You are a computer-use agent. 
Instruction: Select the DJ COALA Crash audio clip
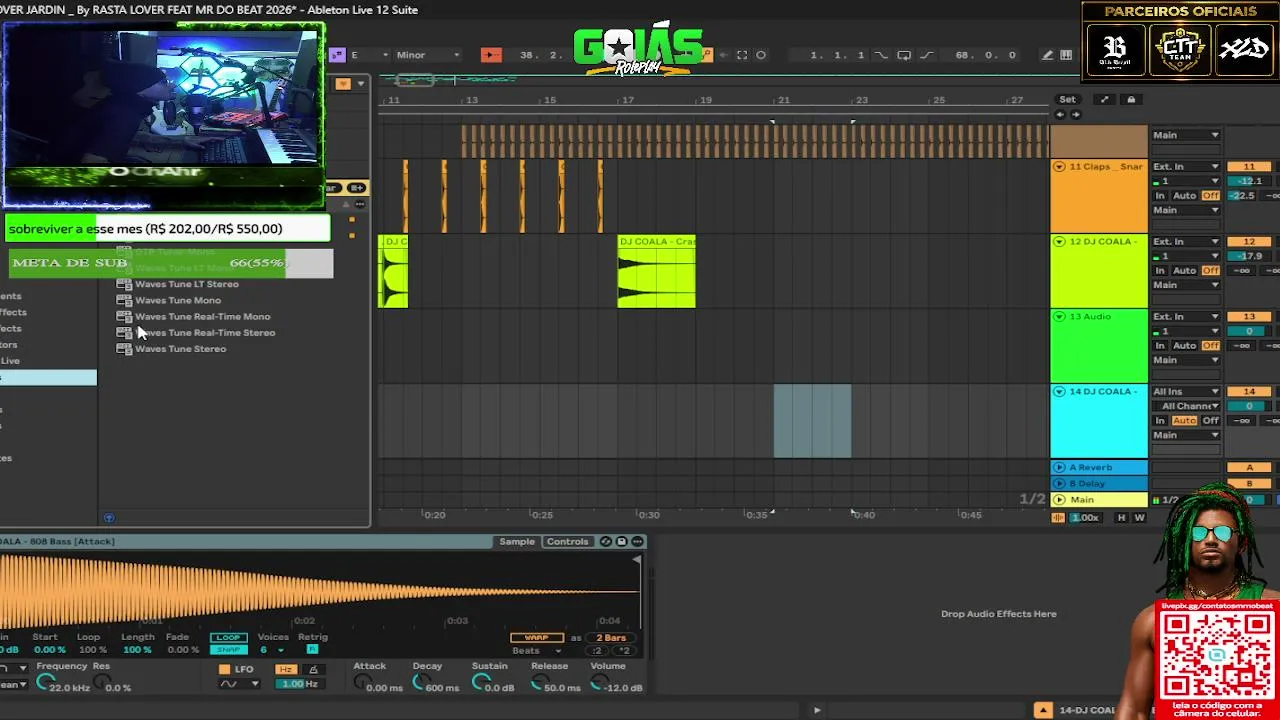tap(656, 271)
